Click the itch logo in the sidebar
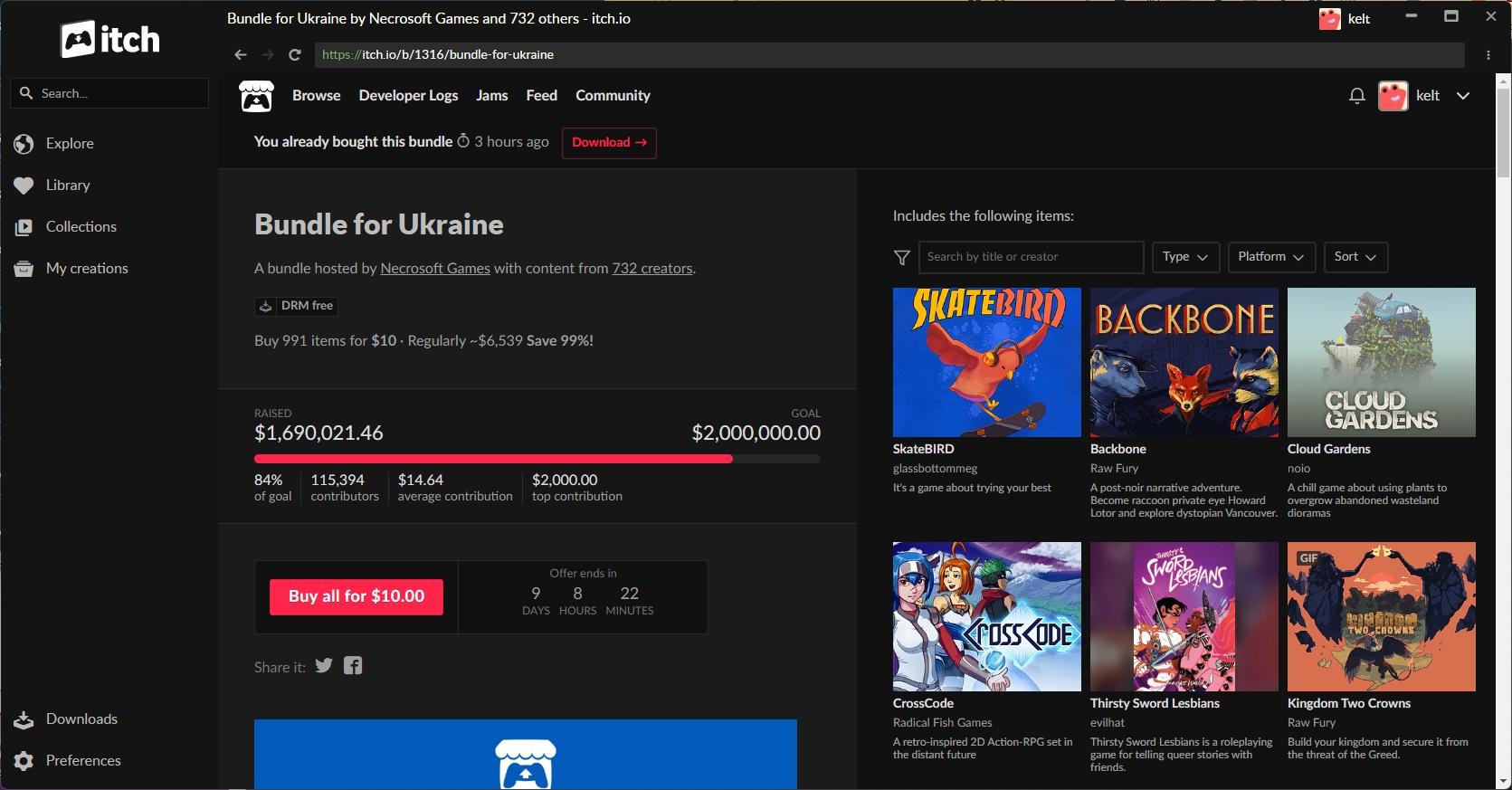 pos(110,39)
